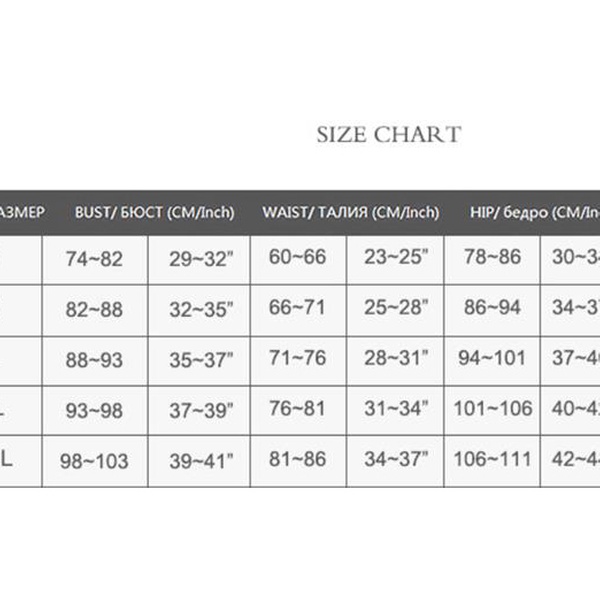Click the 74~82 bust cell
This screenshot has height=600, width=600.
coord(93,259)
